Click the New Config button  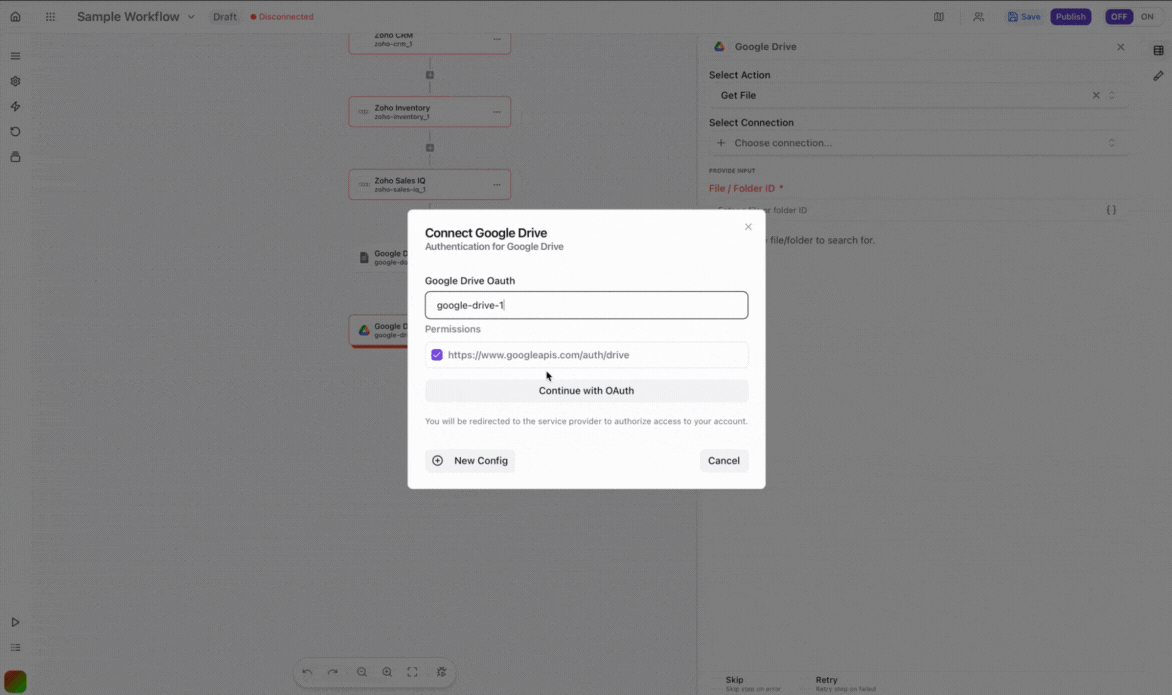pyautogui.click(x=470, y=460)
